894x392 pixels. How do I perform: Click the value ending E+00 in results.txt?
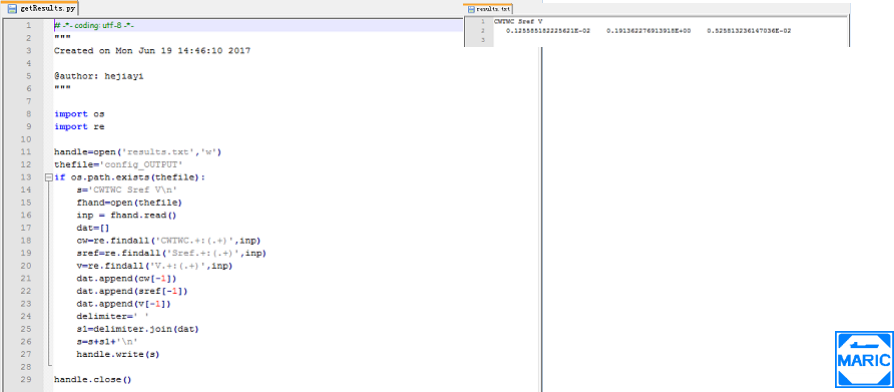pos(648,31)
